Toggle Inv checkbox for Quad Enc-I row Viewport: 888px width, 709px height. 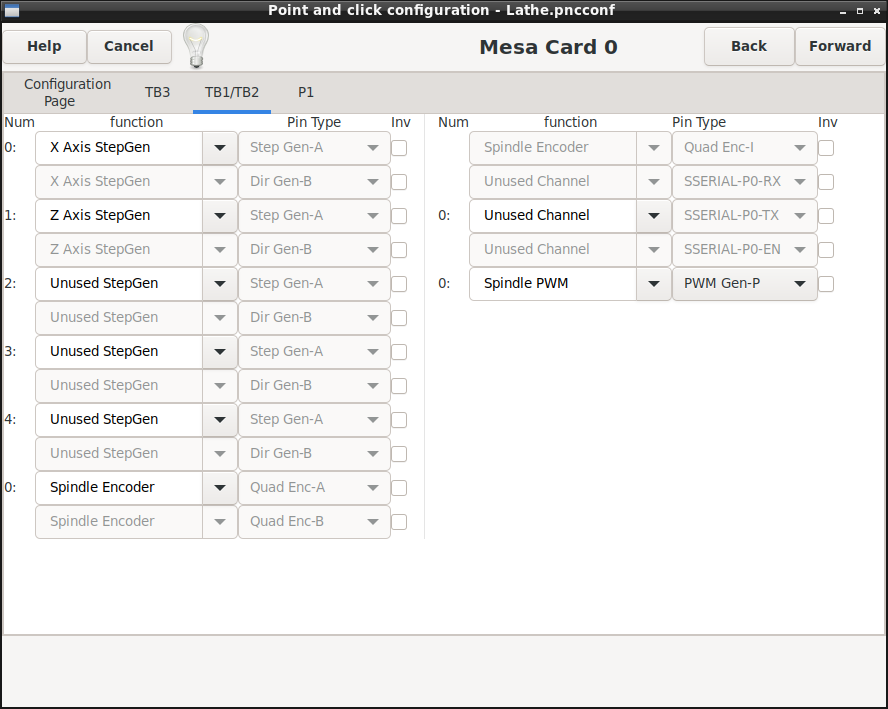click(826, 148)
